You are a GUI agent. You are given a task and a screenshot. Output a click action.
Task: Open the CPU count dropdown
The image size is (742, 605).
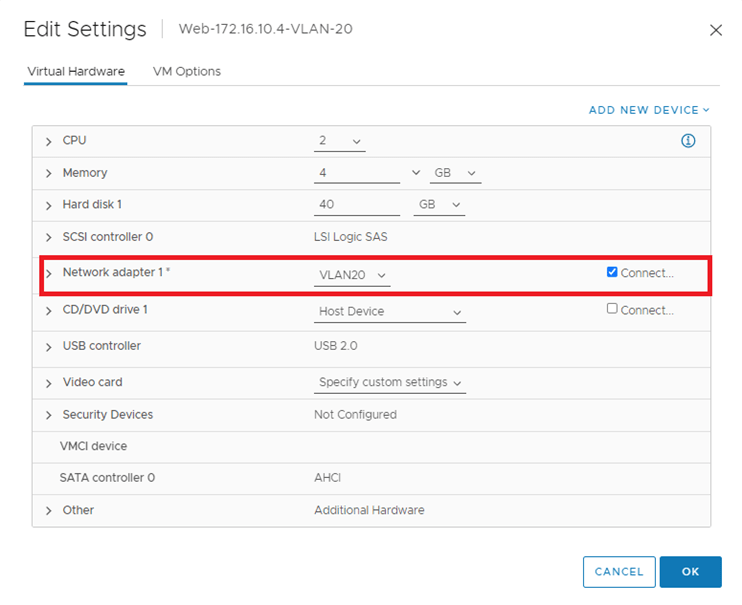[x=340, y=141]
